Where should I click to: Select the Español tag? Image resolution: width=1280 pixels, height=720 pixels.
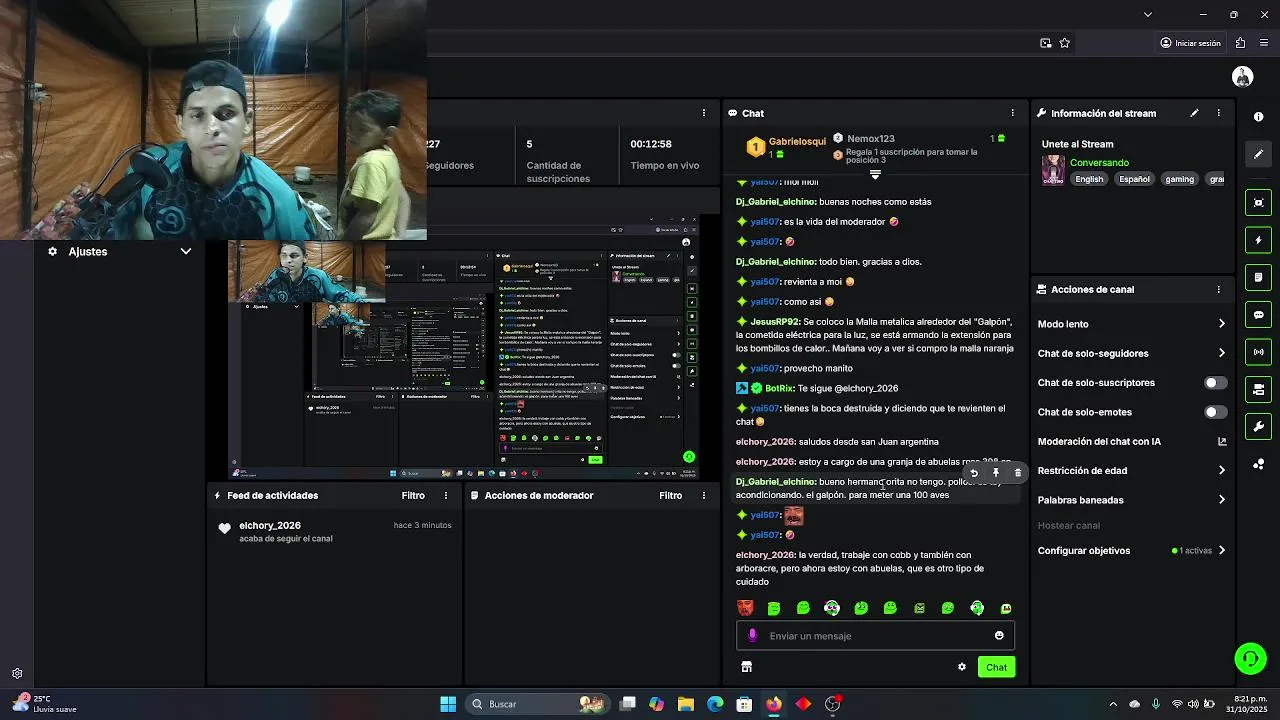tap(1134, 179)
